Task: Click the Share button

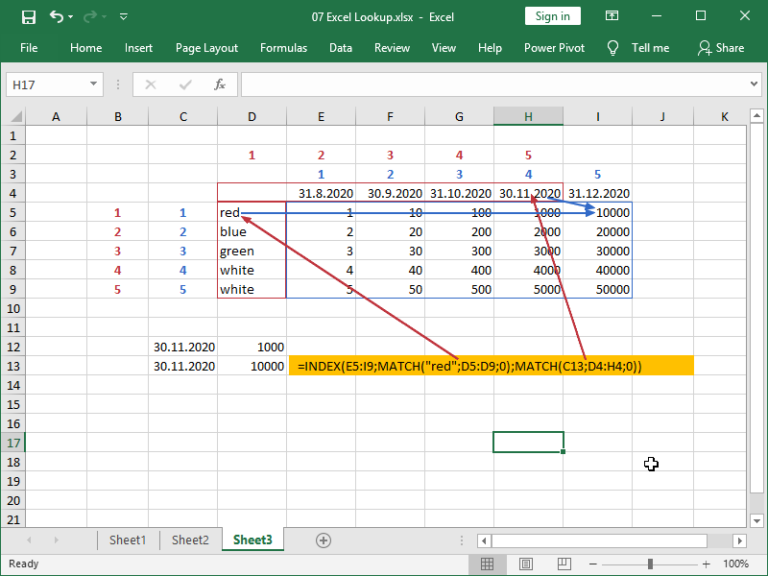Action: [x=721, y=48]
